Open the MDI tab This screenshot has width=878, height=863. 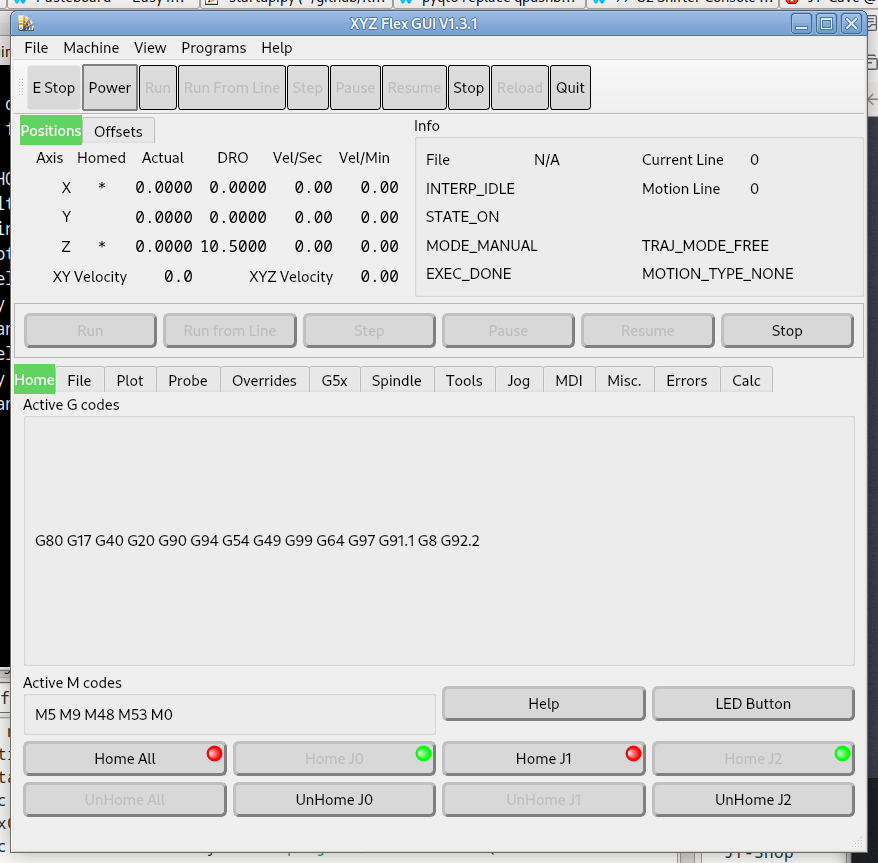569,381
